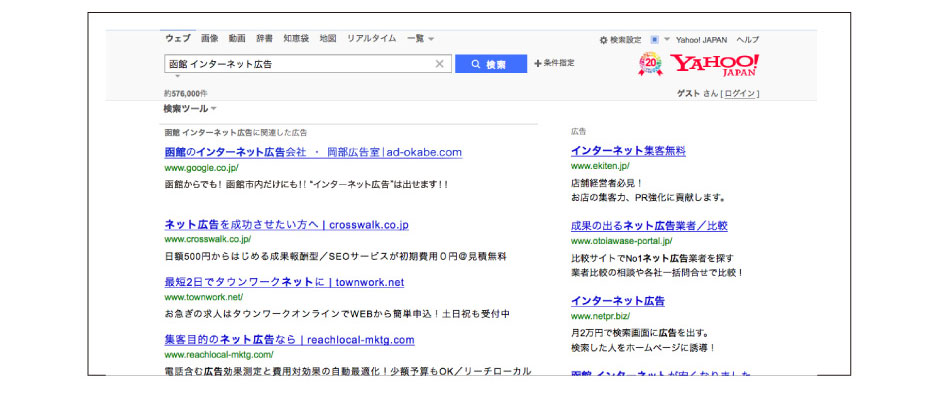This screenshot has width=950, height=400.
Task: Open the インターネット集客無料 side ad
Action: 628,151
